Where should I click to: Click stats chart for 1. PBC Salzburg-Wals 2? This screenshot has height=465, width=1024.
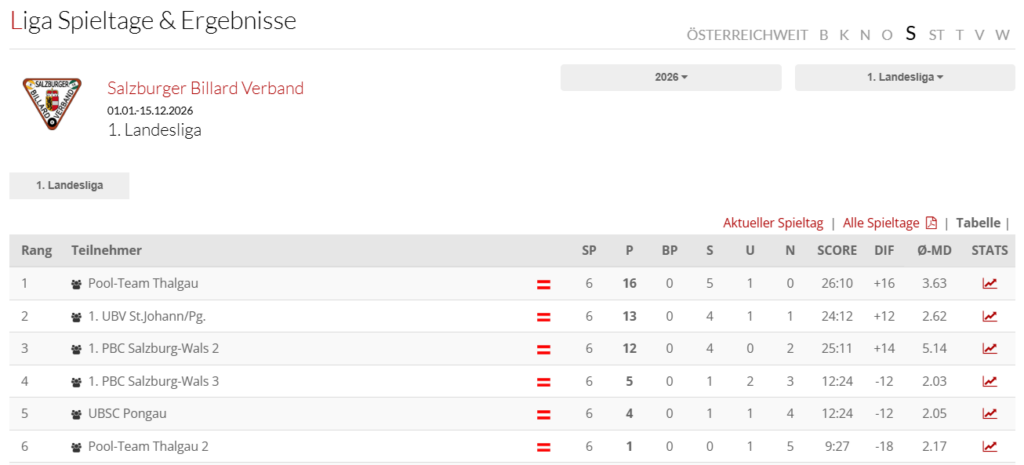click(989, 349)
